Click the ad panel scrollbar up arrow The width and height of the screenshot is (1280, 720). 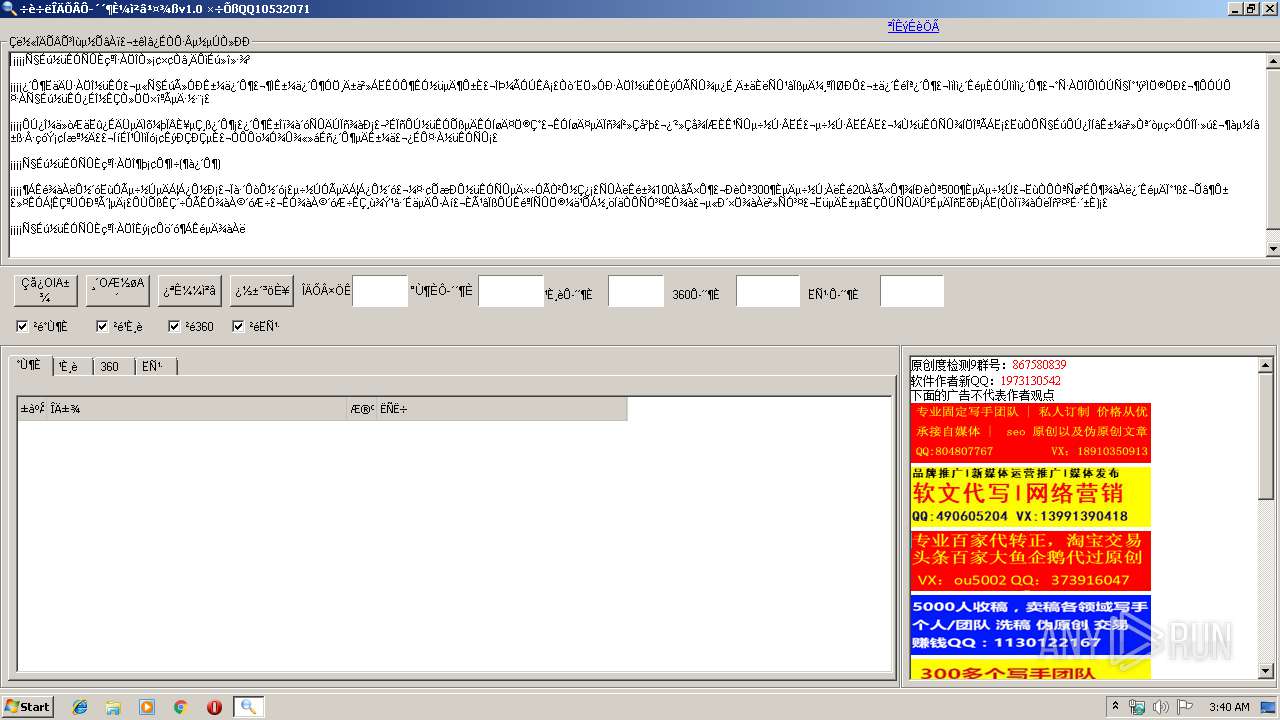[1266, 365]
